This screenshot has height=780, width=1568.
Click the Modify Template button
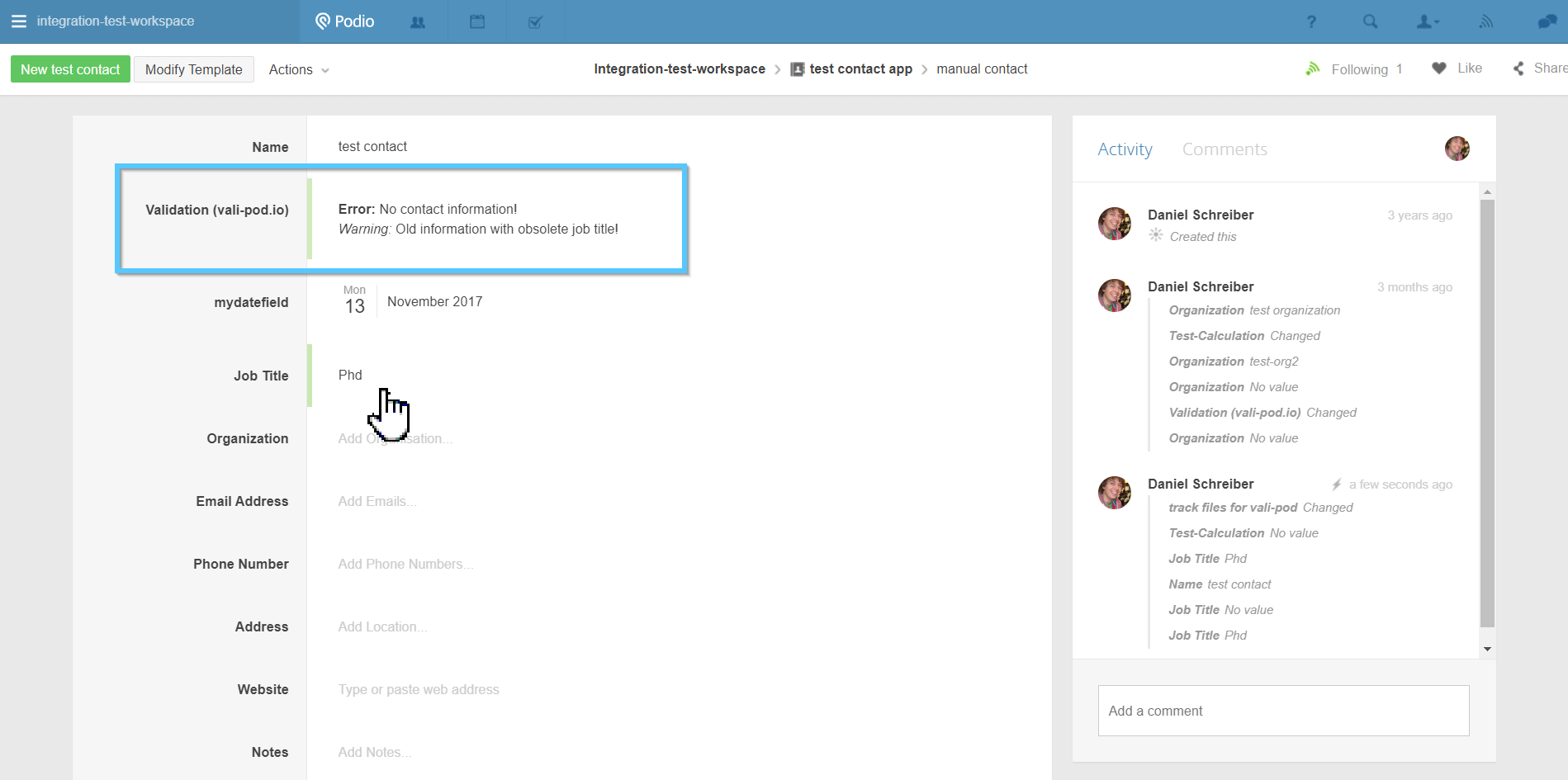coord(194,69)
